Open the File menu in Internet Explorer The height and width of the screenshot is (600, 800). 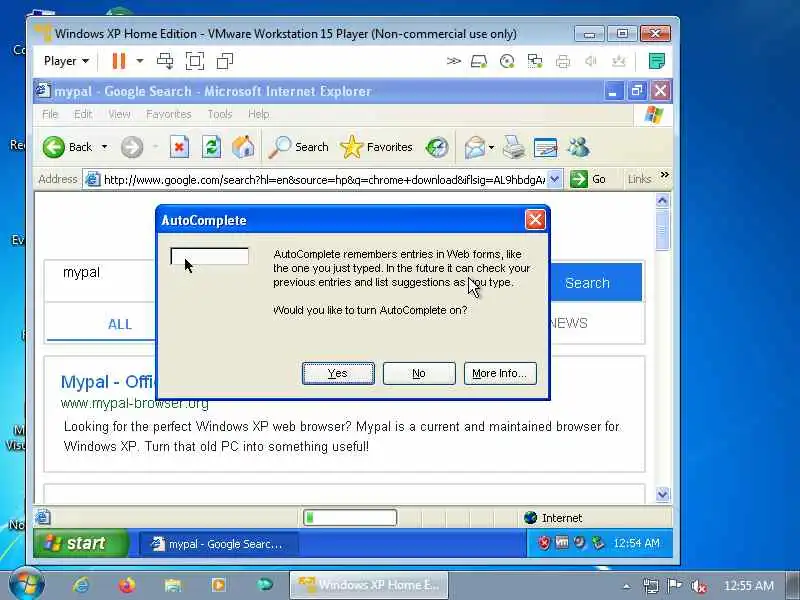coord(50,114)
